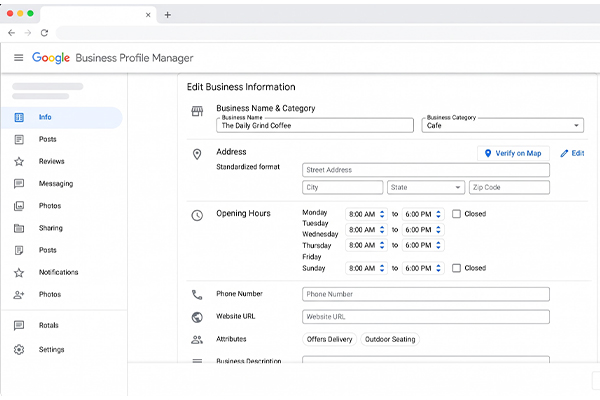Check Closed checkbox for Sunday

click(456, 268)
